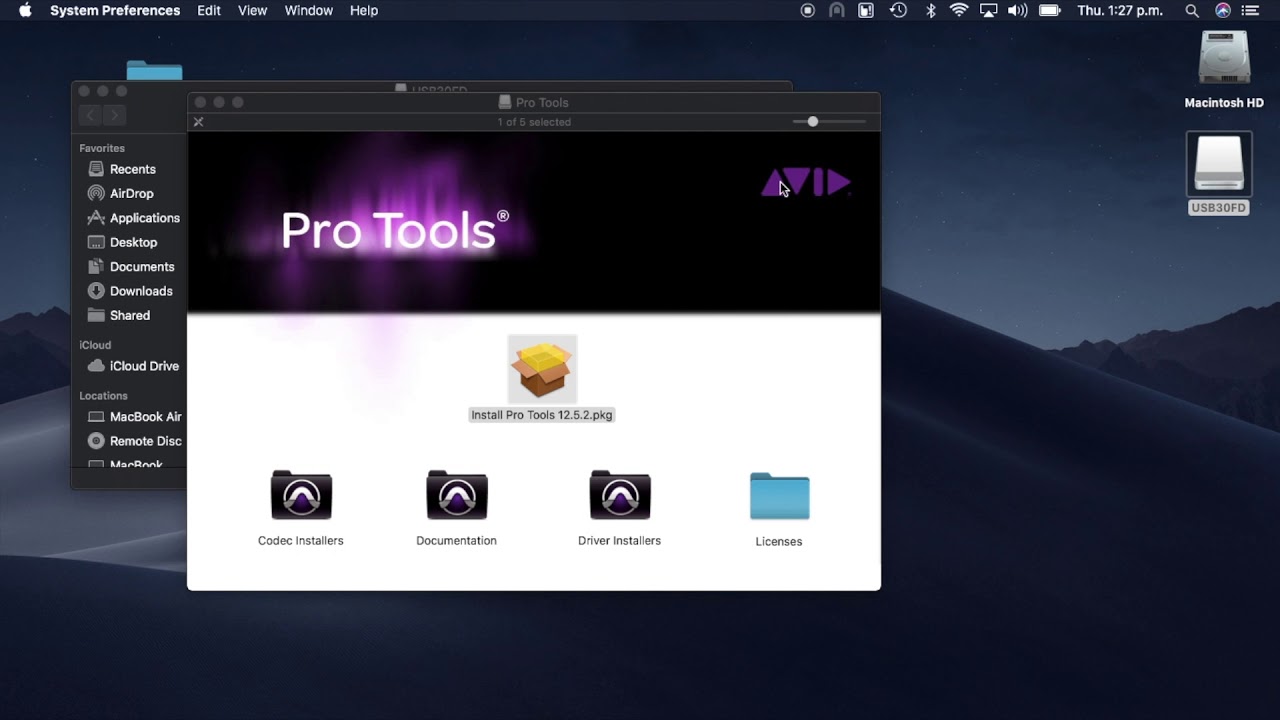This screenshot has width=1280, height=720.
Task: Go to Applications in Finder sidebar
Action: point(133,218)
